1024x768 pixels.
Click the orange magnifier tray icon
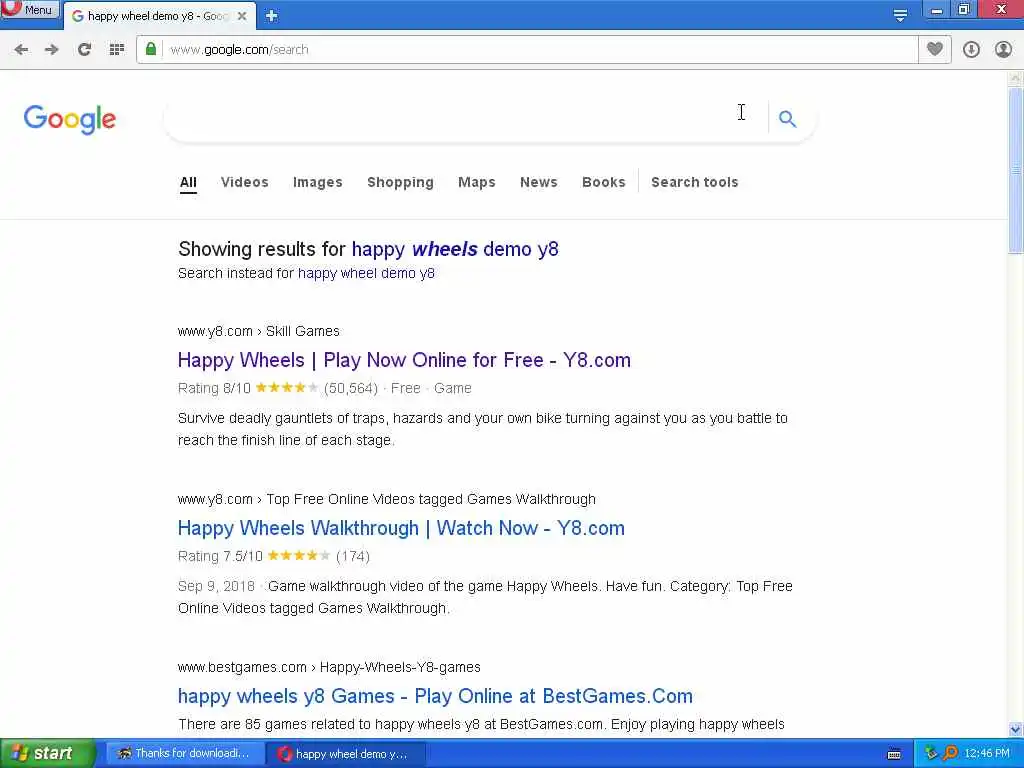950,754
